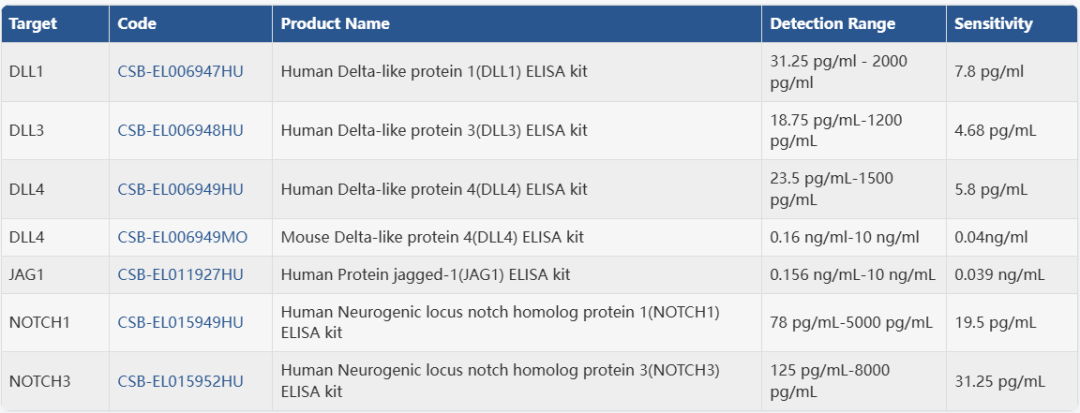The height and width of the screenshot is (413, 1080).
Task: Click the Product Name column header
Action: 335,24
